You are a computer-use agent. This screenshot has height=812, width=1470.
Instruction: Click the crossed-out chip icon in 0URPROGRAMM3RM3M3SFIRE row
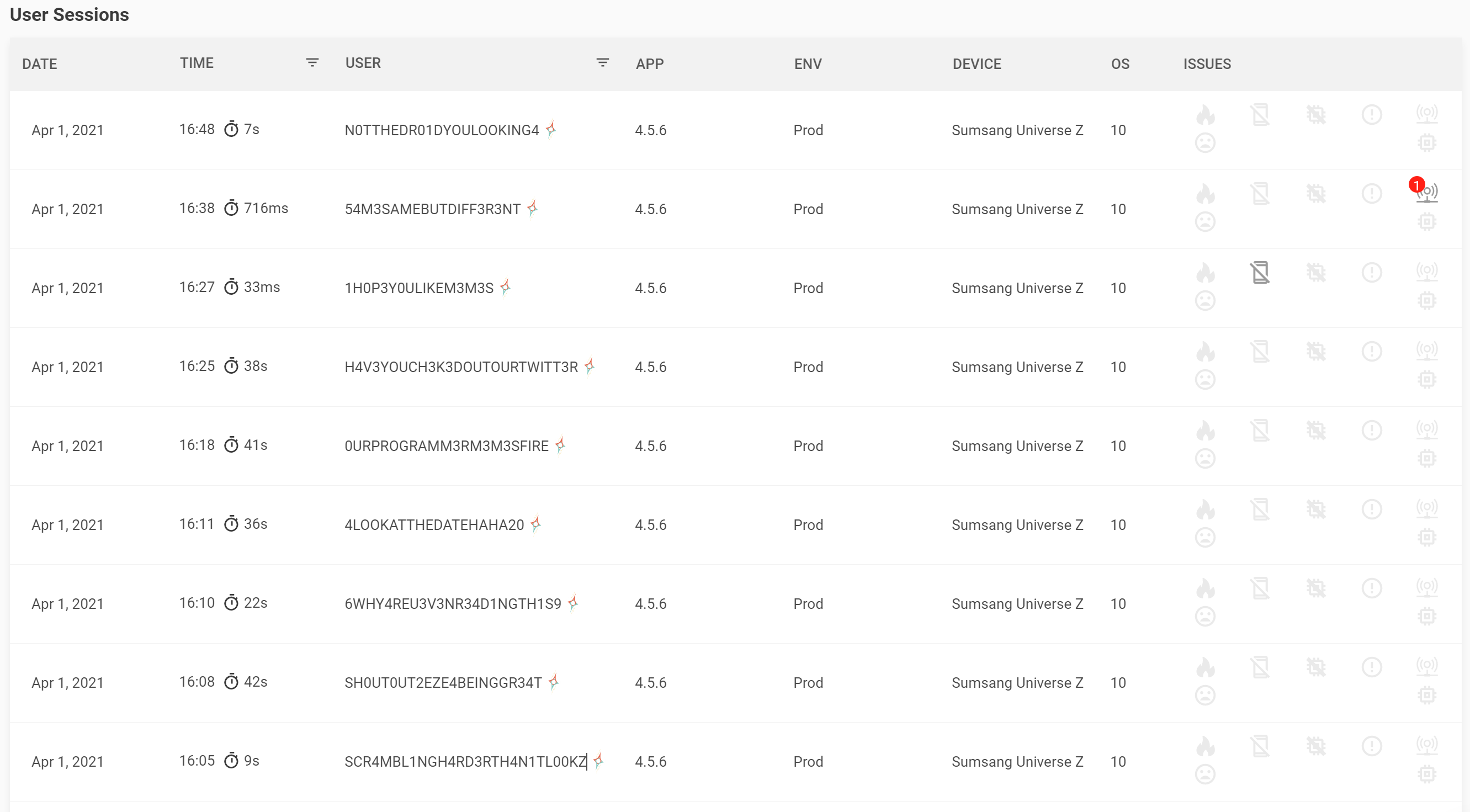click(1316, 430)
